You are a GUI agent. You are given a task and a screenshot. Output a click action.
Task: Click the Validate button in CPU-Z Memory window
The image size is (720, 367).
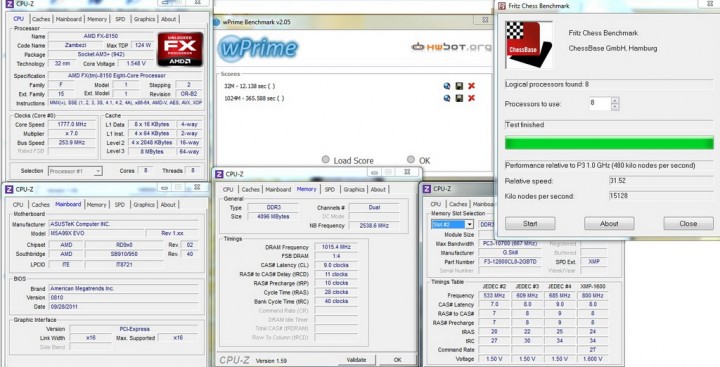356,360
